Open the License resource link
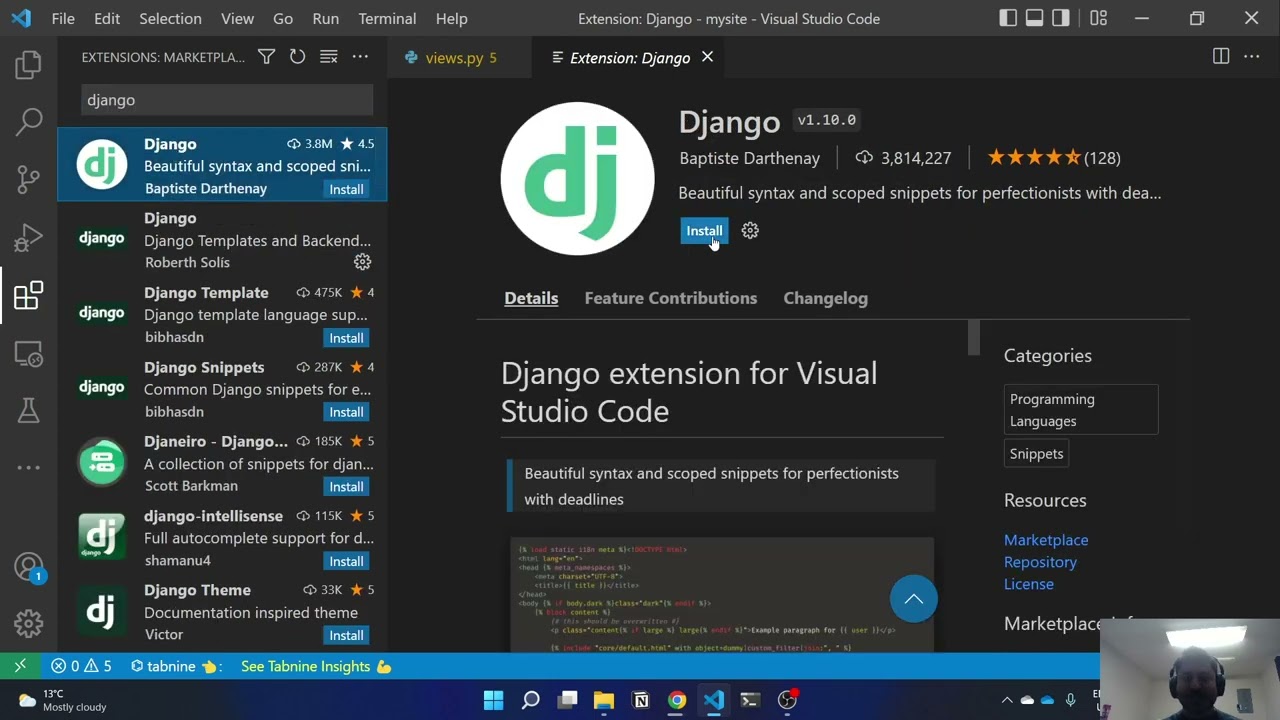The height and width of the screenshot is (720, 1280). pyautogui.click(x=1029, y=584)
